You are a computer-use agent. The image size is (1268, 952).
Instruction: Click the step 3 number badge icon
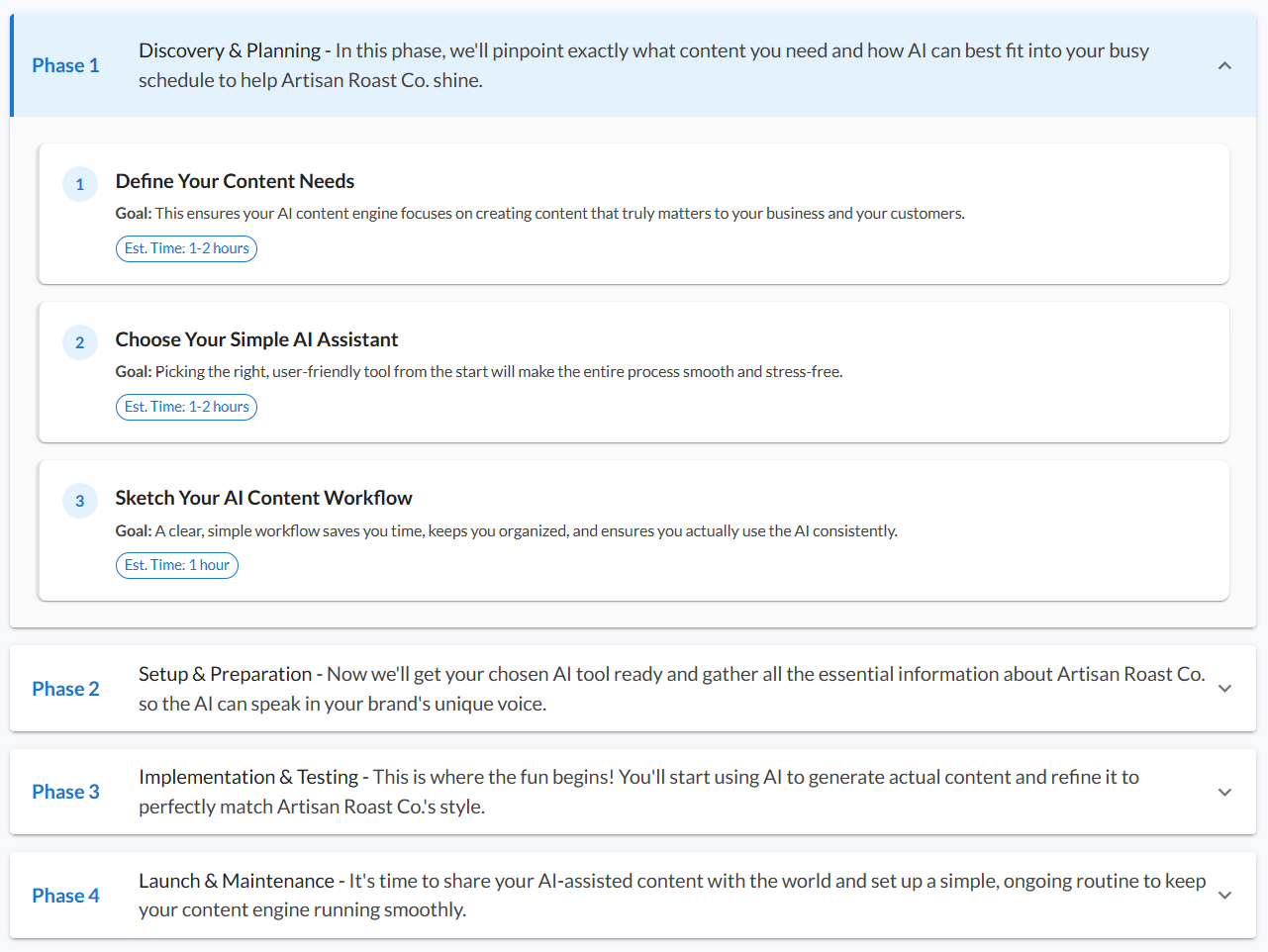coord(79,501)
